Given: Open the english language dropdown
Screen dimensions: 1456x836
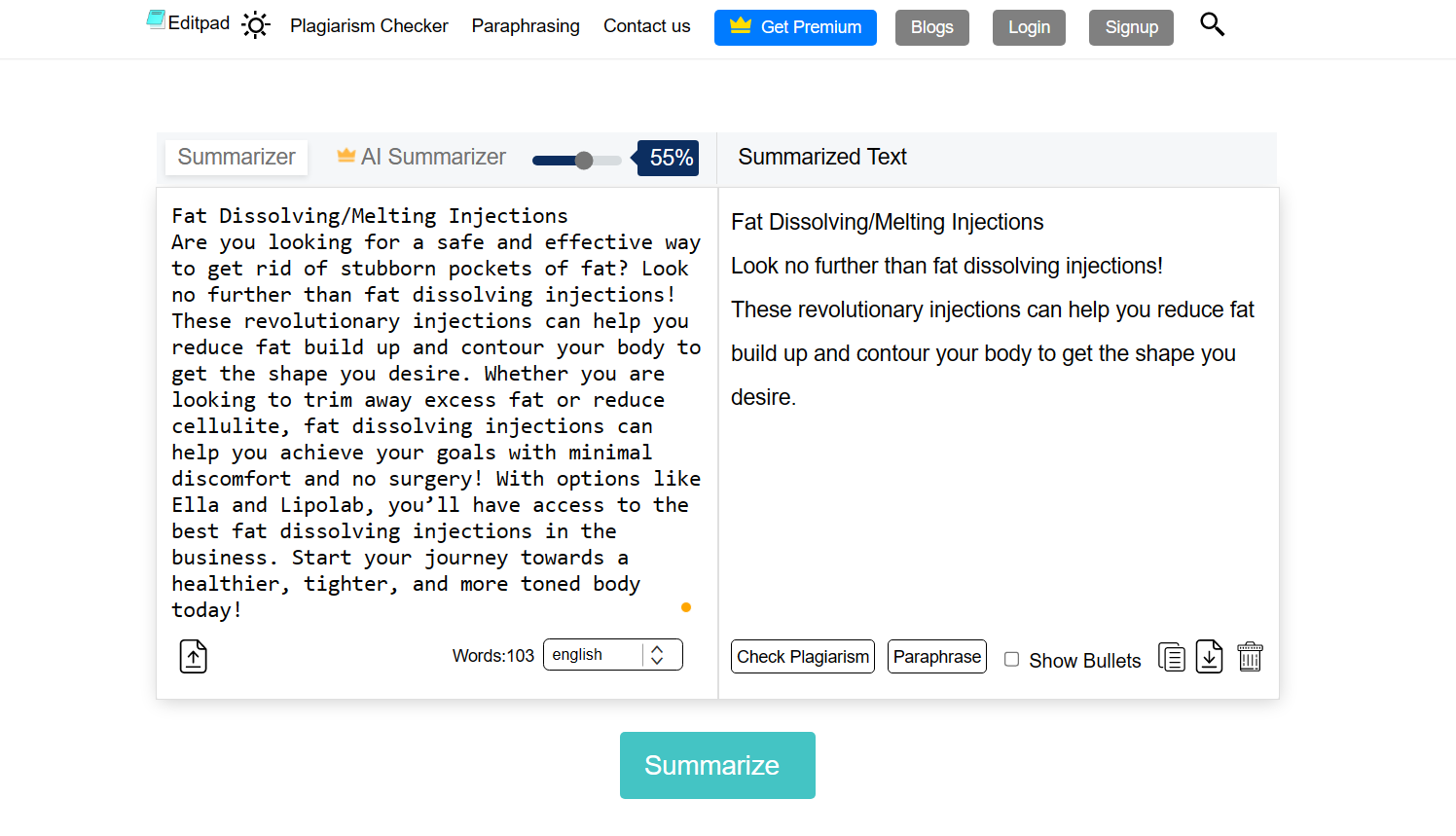Looking at the screenshot, I should 594,655.
